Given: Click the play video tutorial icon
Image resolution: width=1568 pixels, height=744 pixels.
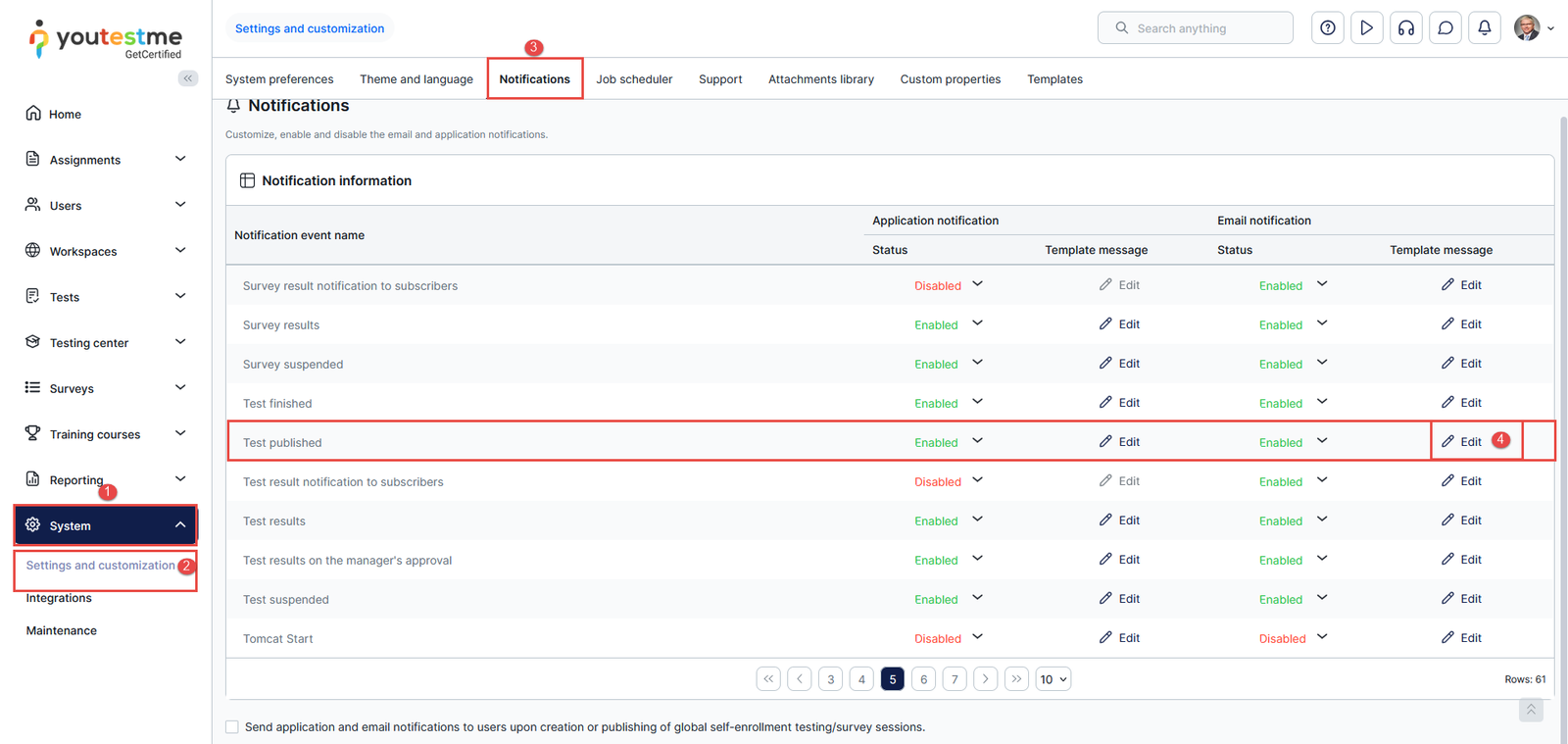Looking at the screenshot, I should tap(1366, 28).
